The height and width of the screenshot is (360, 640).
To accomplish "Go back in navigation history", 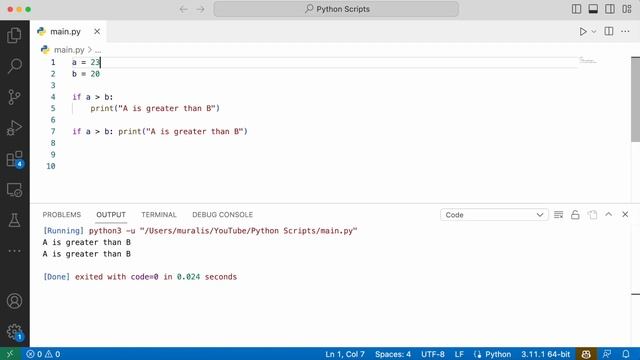I will coord(184,9).
